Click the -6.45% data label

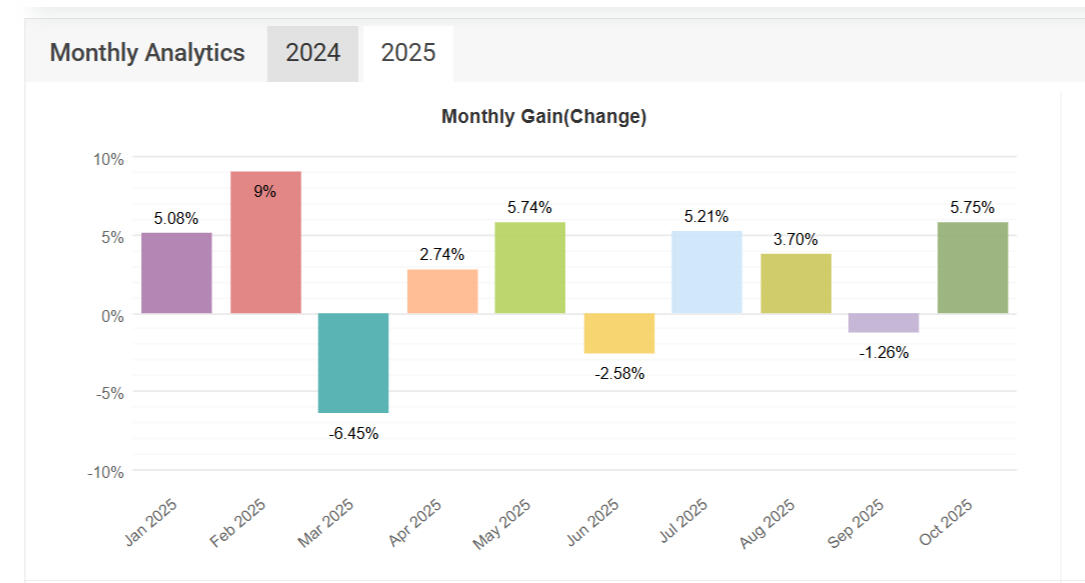point(354,434)
